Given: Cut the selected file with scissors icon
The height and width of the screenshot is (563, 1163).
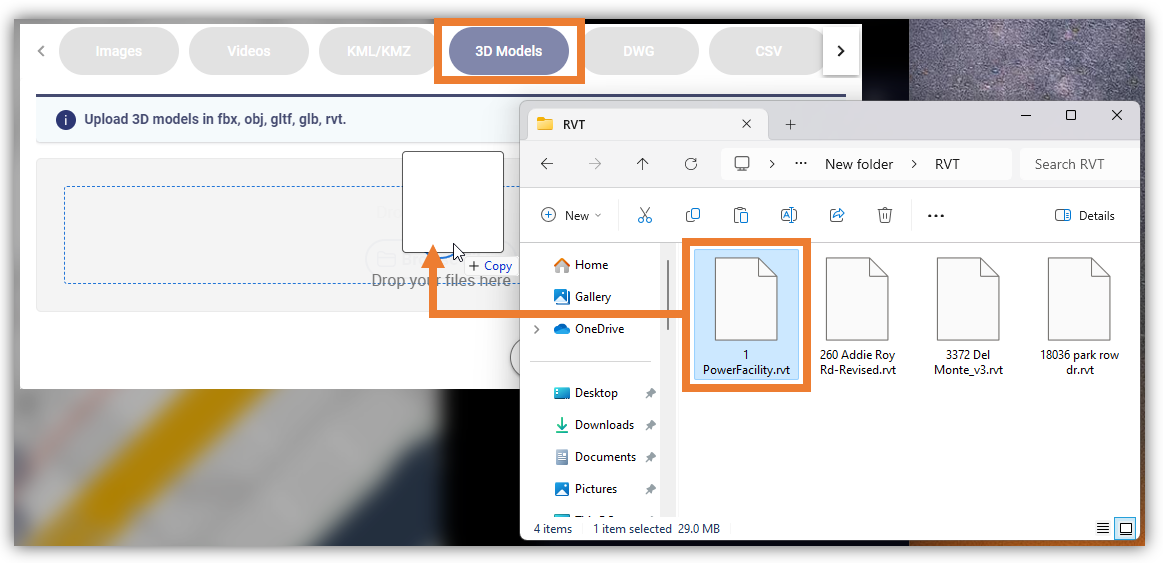Looking at the screenshot, I should [x=645, y=215].
